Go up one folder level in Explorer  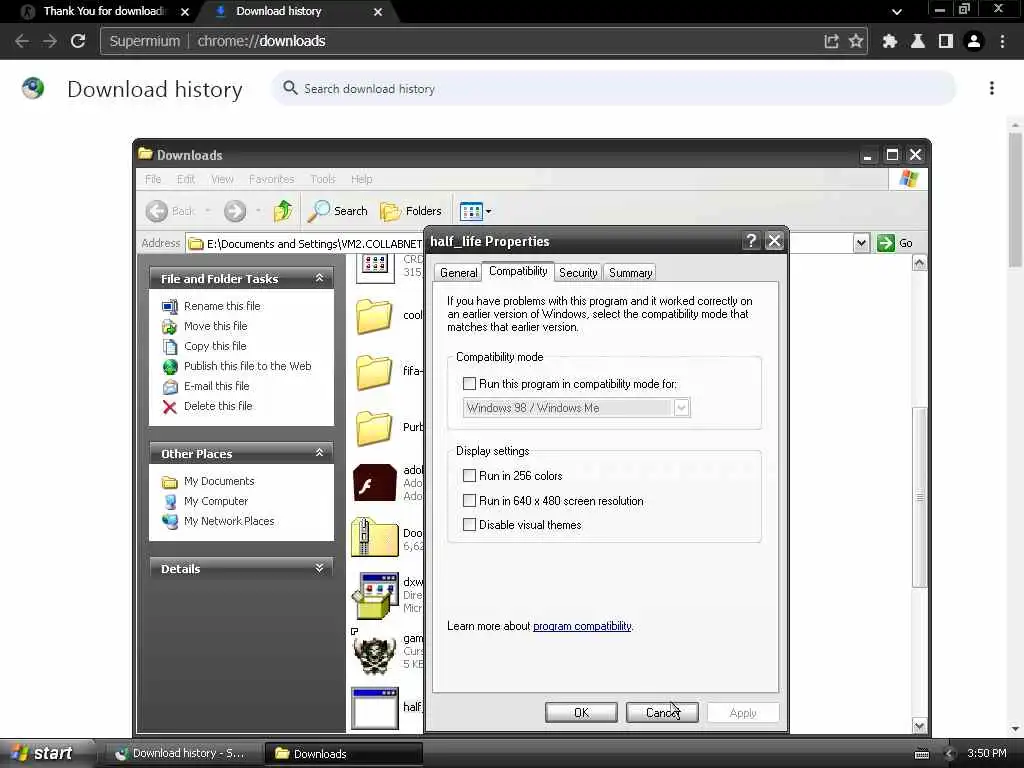283,211
